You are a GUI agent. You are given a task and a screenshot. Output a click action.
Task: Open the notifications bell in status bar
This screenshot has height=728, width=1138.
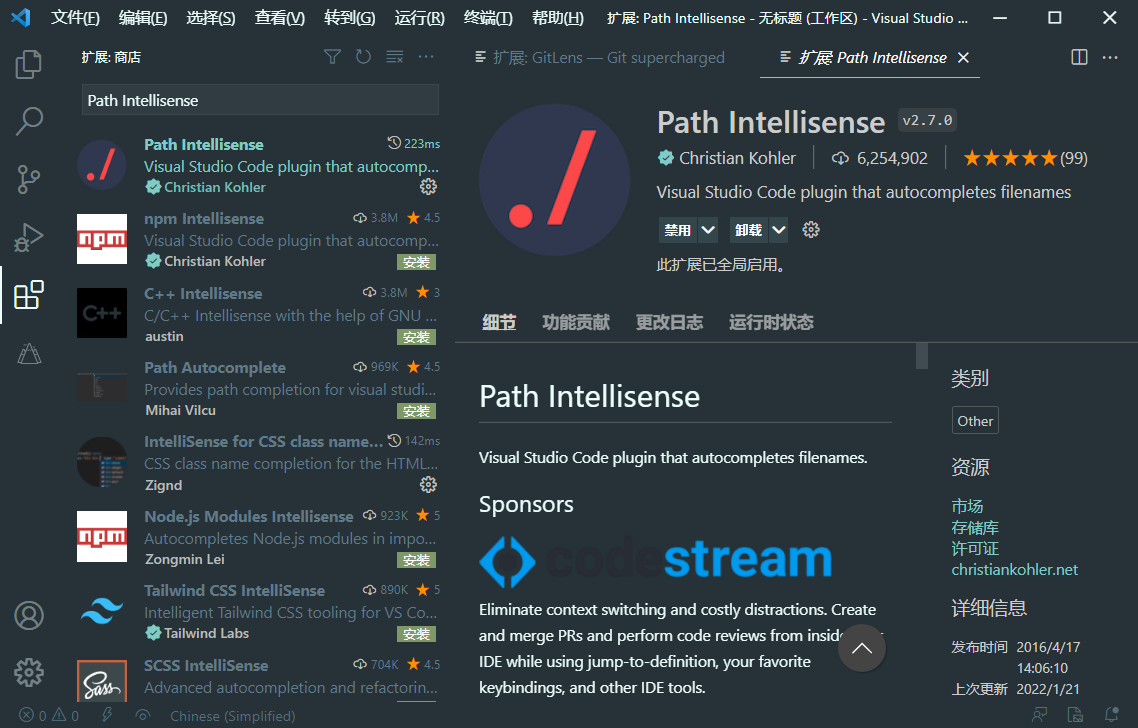tap(1111, 716)
